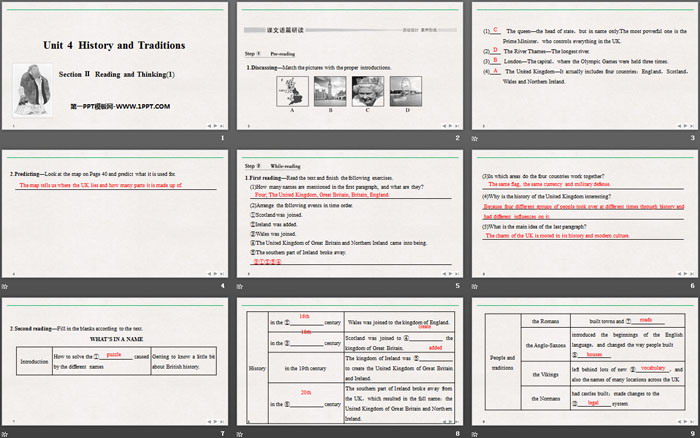700x438 pixels.
Task: Click the 'Introduction' table cell on slide 7
Action: (34, 361)
